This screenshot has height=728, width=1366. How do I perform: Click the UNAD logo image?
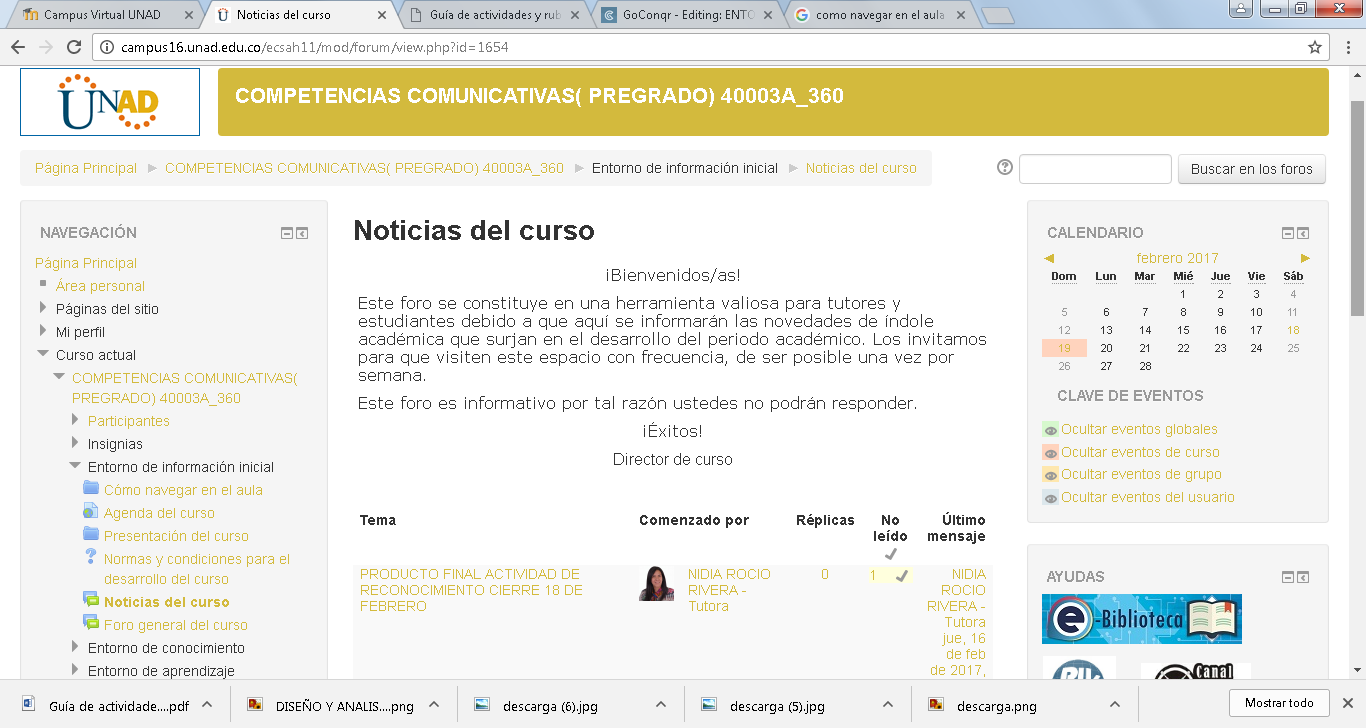click(x=110, y=102)
